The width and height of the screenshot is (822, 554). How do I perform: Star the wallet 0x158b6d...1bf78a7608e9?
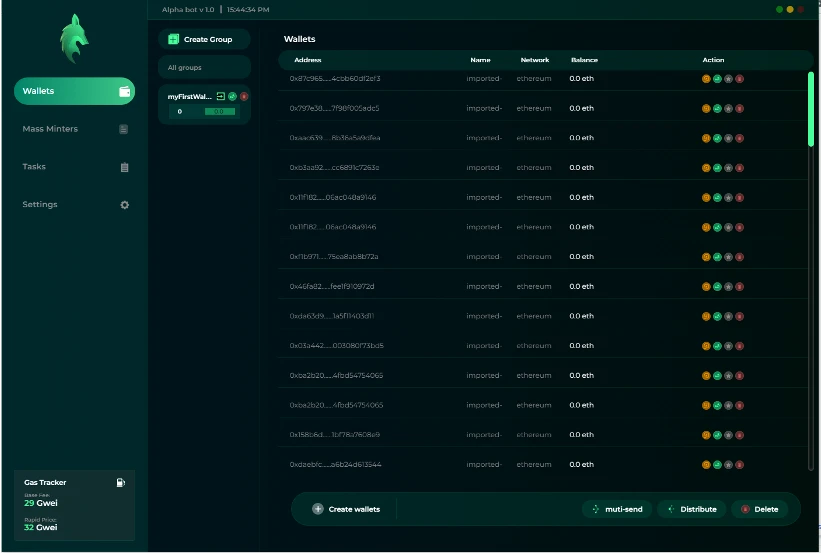(728, 436)
